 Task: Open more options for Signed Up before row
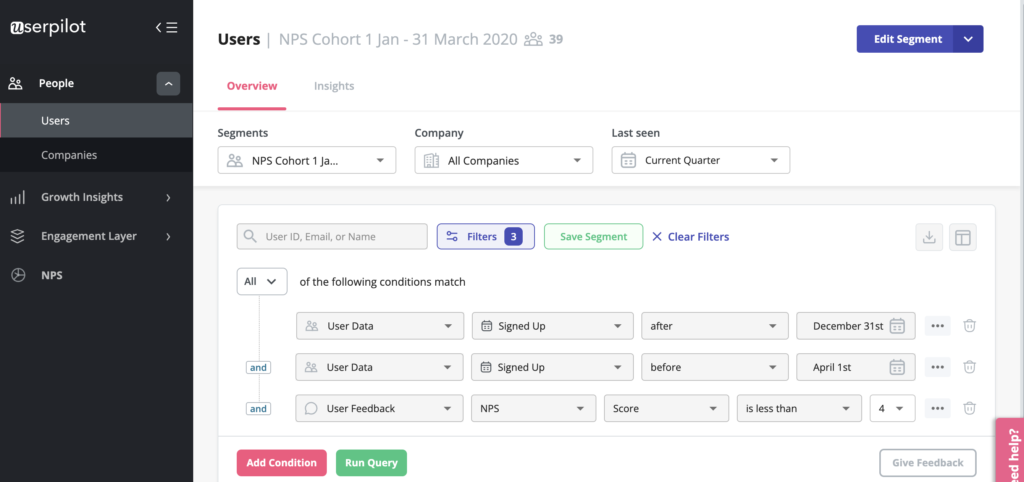[937, 367]
